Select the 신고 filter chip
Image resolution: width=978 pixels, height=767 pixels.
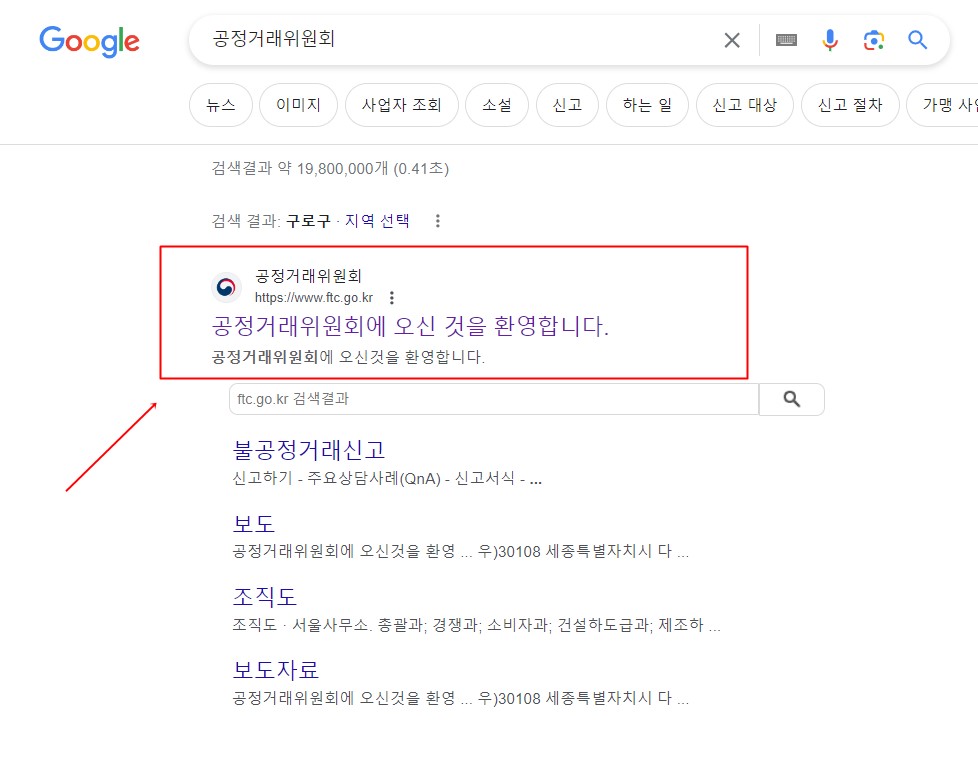point(568,105)
